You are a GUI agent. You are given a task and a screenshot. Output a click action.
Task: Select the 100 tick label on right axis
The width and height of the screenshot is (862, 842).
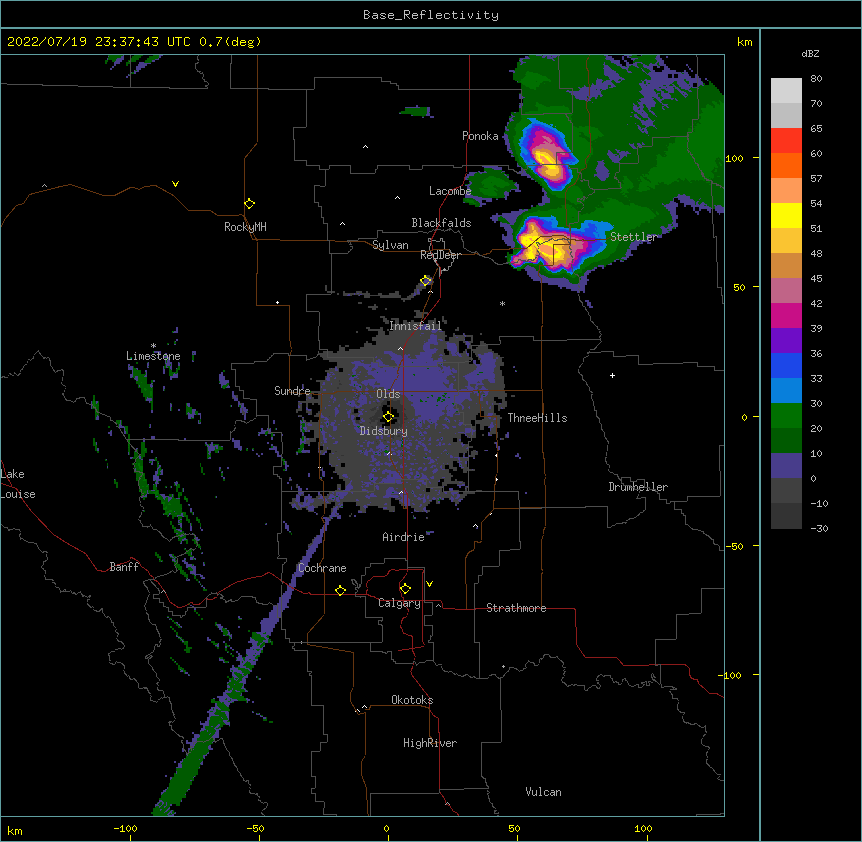[x=734, y=158]
